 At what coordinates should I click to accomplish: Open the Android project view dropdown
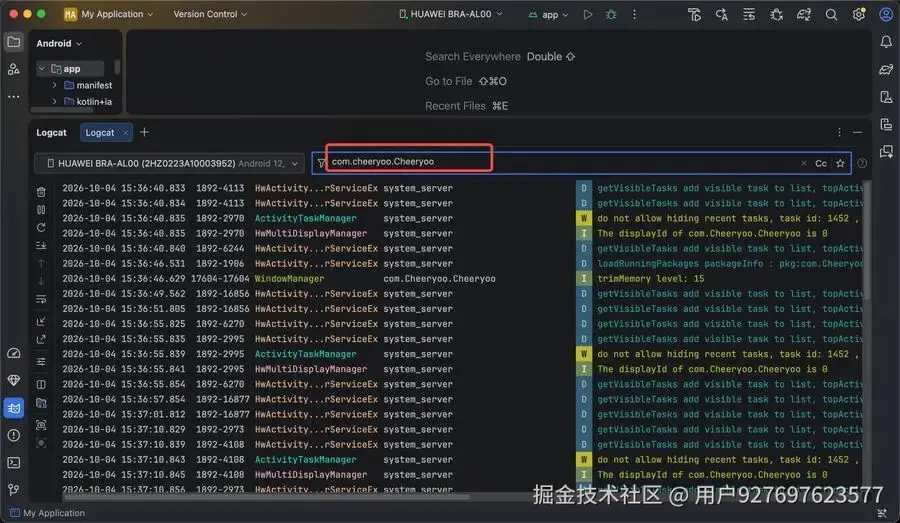[59, 43]
